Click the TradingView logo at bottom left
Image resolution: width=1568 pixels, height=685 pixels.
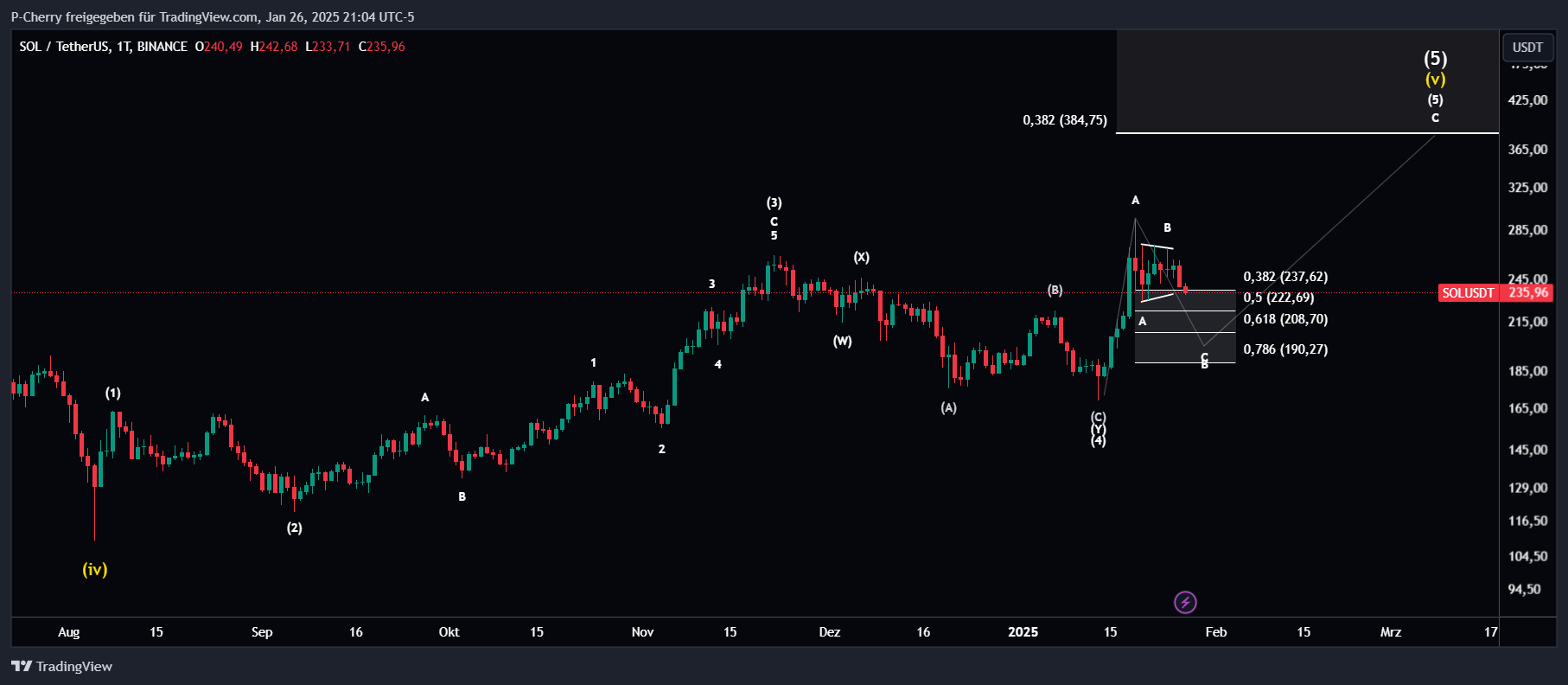(x=61, y=666)
